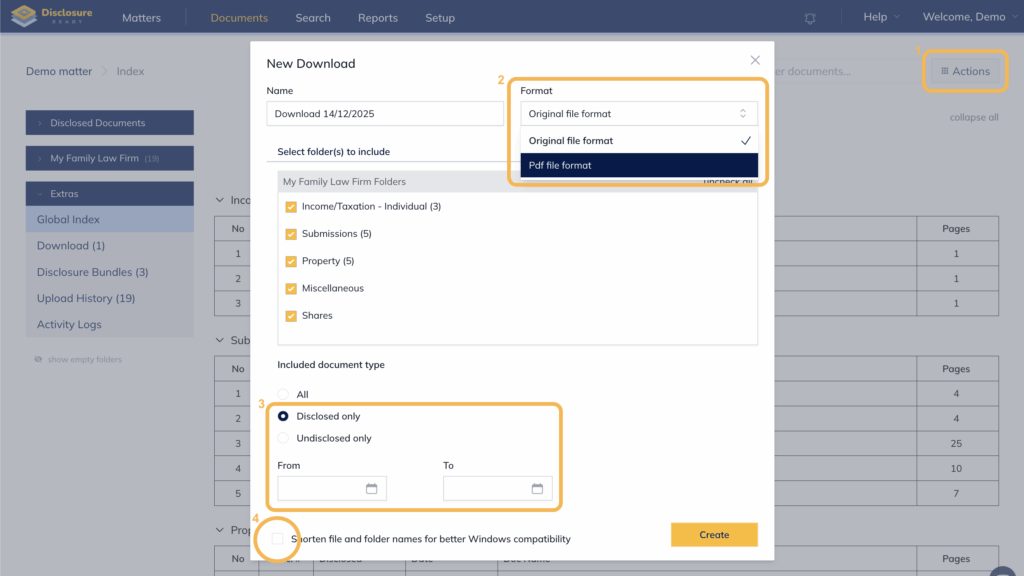This screenshot has width=1024, height=576.
Task: Expand the Disclosed Documents section
Action: click(109, 123)
